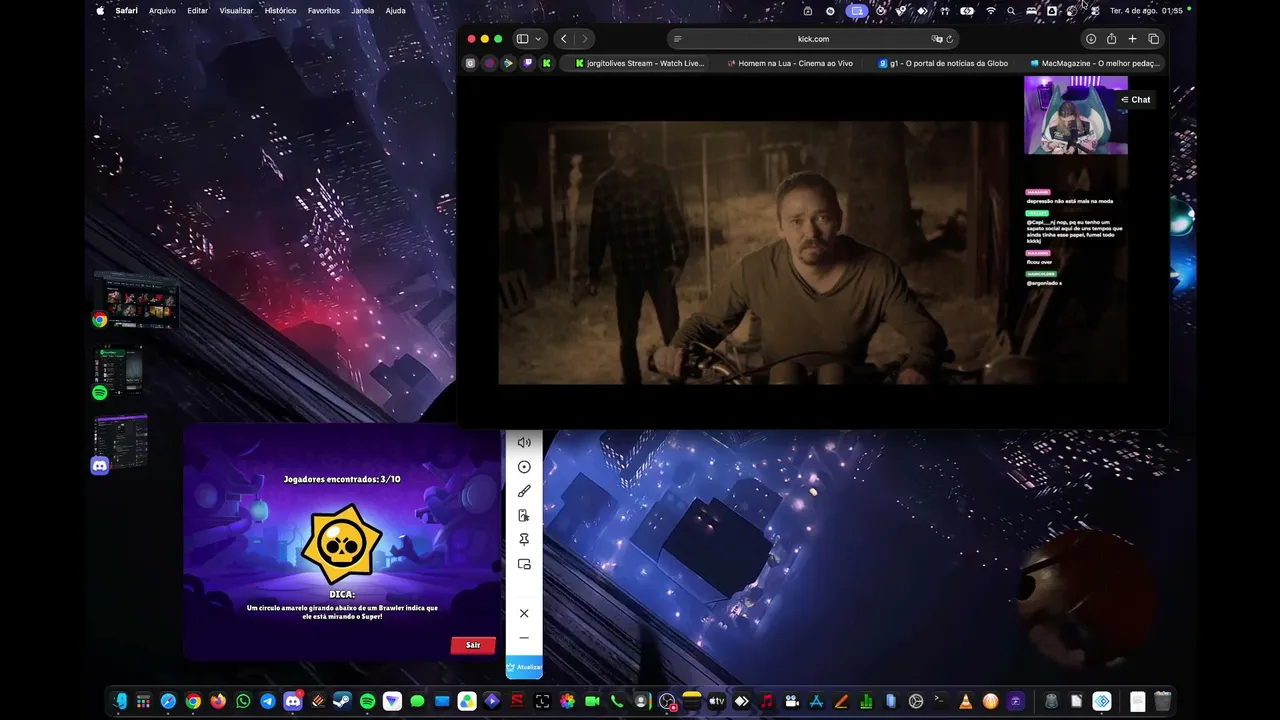The image size is (1280, 720).
Task: Select the Chrome window in Stage Manager
Action: pos(137,300)
